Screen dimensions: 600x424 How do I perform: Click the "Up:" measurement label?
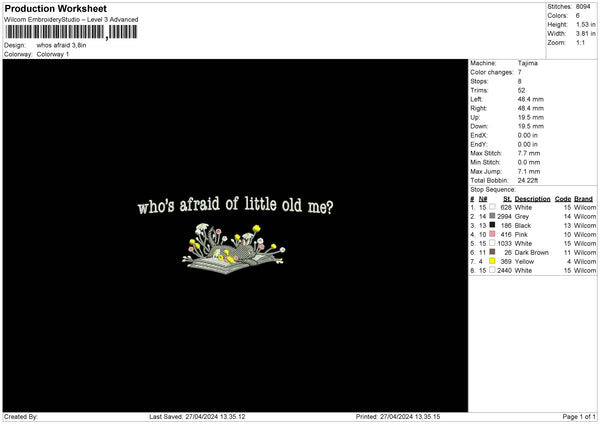coord(475,117)
